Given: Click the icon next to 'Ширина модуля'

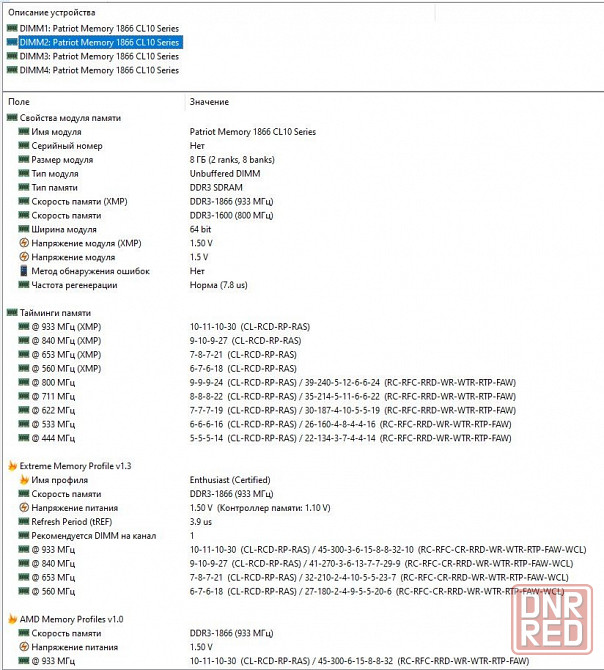Looking at the screenshot, I should pyautogui.click(x=24, y=229).
